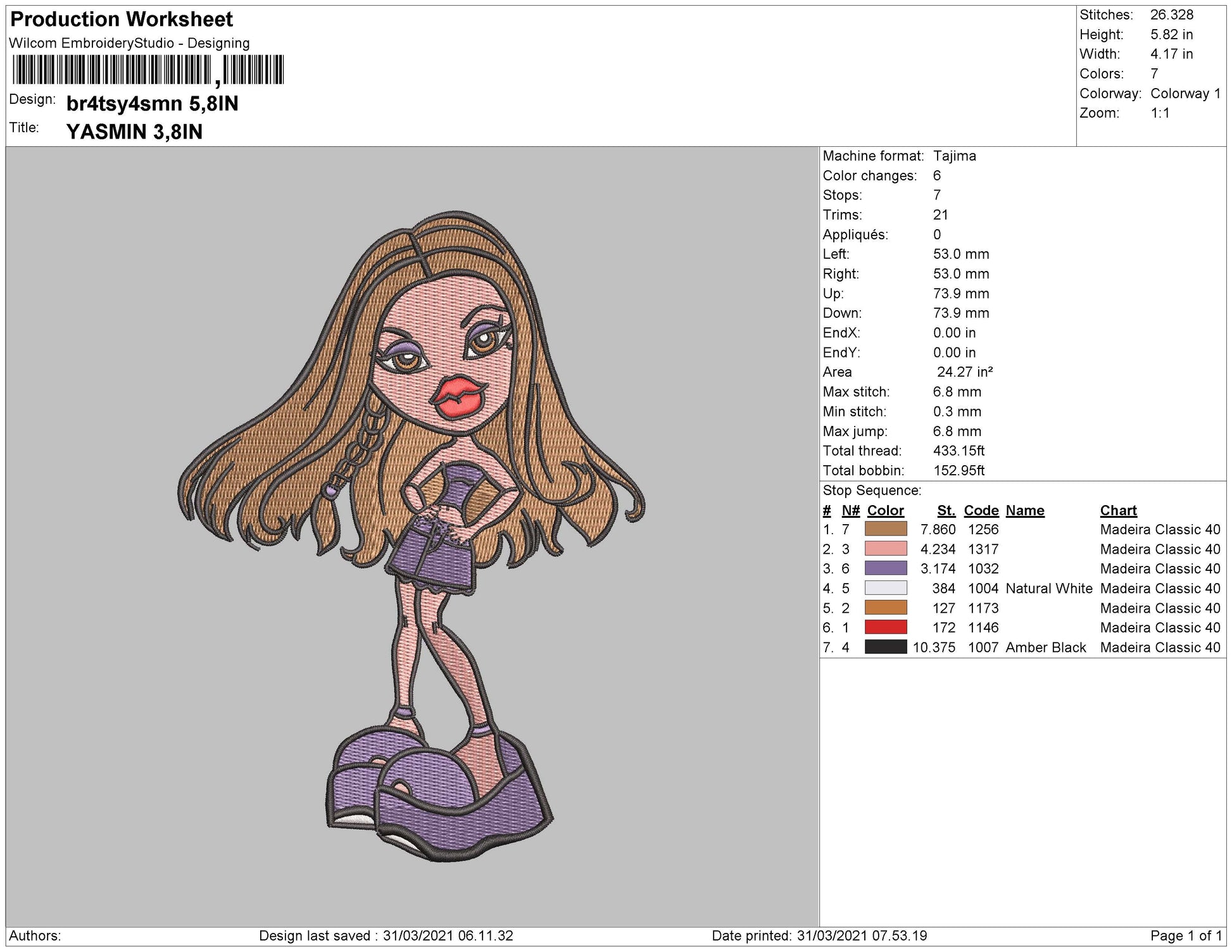Viewport: 1232px width, 952px height.
Task: Select the Natural White swatch code 1004
Action: [x=886, y=589]
